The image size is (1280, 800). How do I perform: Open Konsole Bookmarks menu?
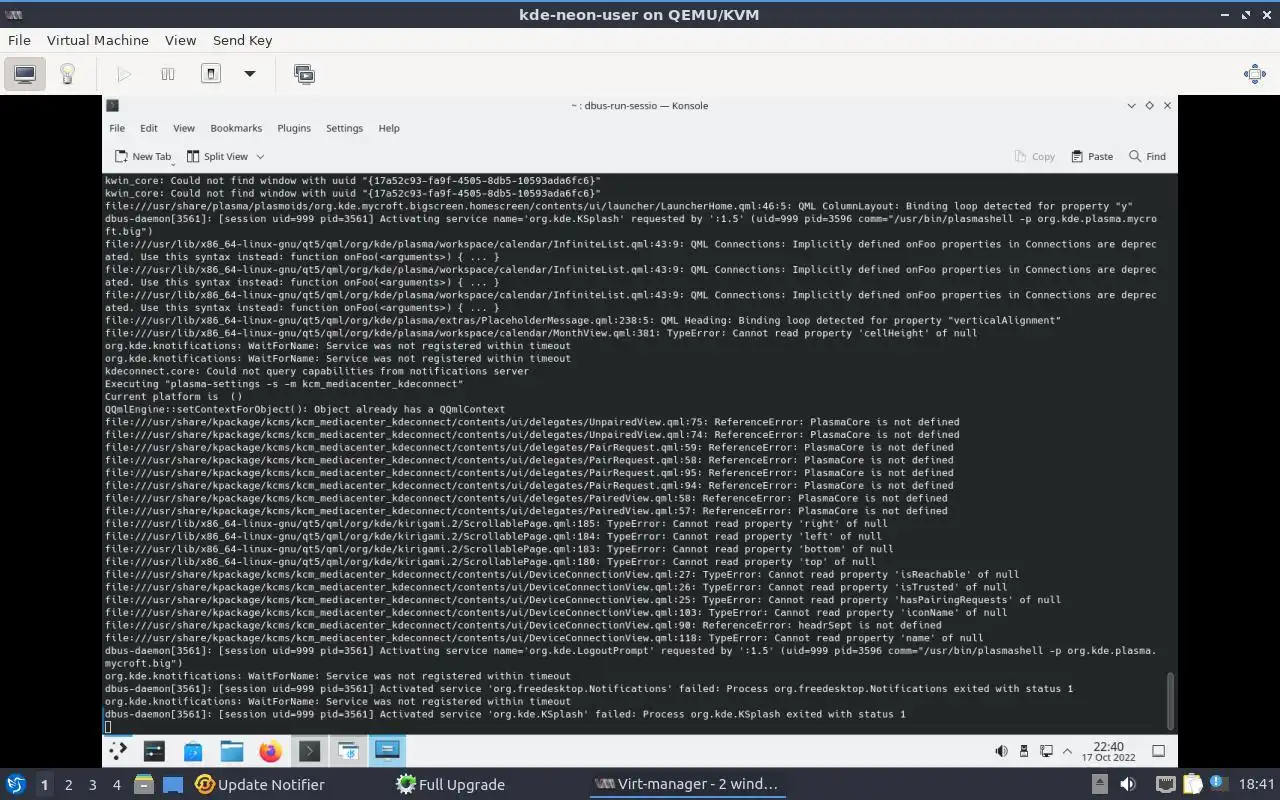tap(236, 128)
